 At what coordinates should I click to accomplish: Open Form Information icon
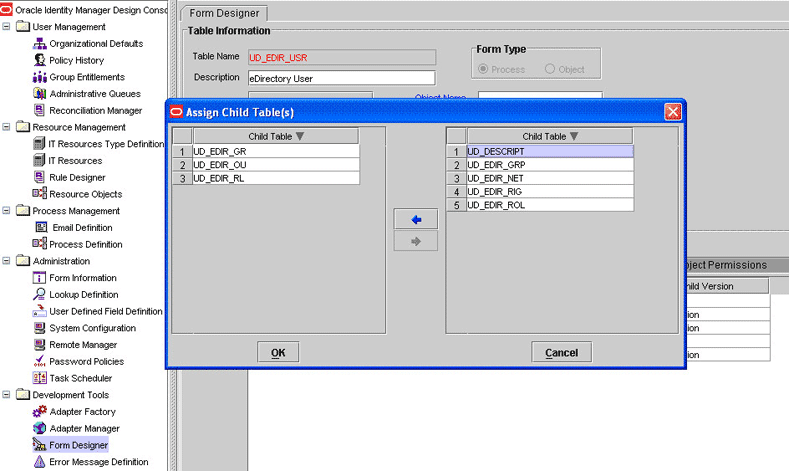39,278
